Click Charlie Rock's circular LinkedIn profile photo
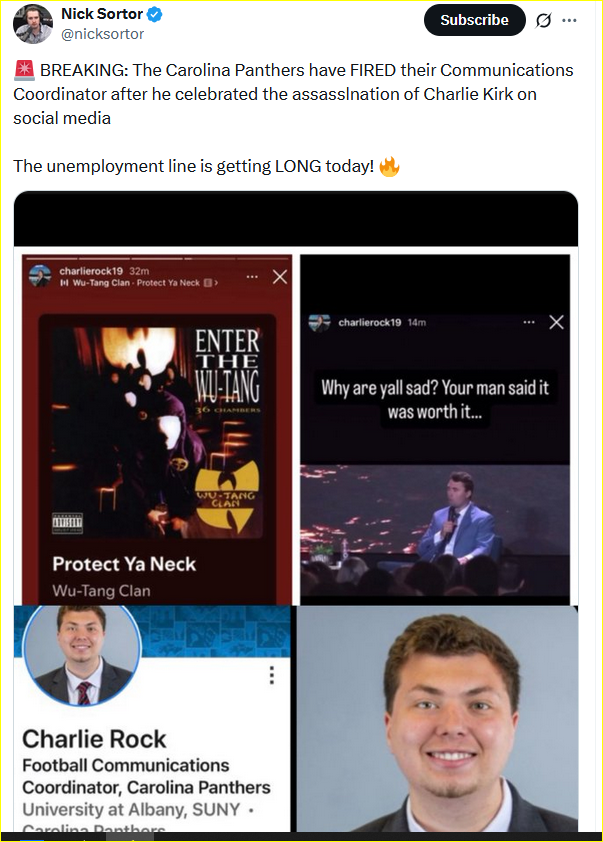This screenshot has width=603, height=842. [x=82, y=654]
